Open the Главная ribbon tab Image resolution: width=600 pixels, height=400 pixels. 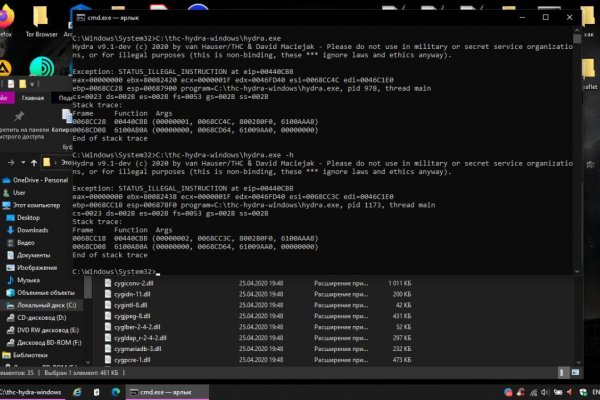point(33,98)
